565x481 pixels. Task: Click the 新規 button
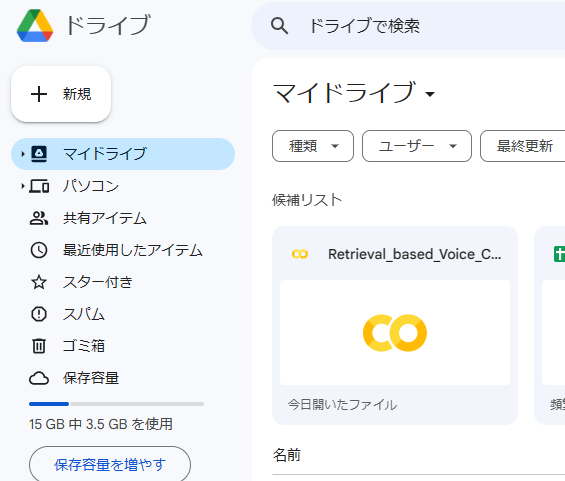click(61, 94)
